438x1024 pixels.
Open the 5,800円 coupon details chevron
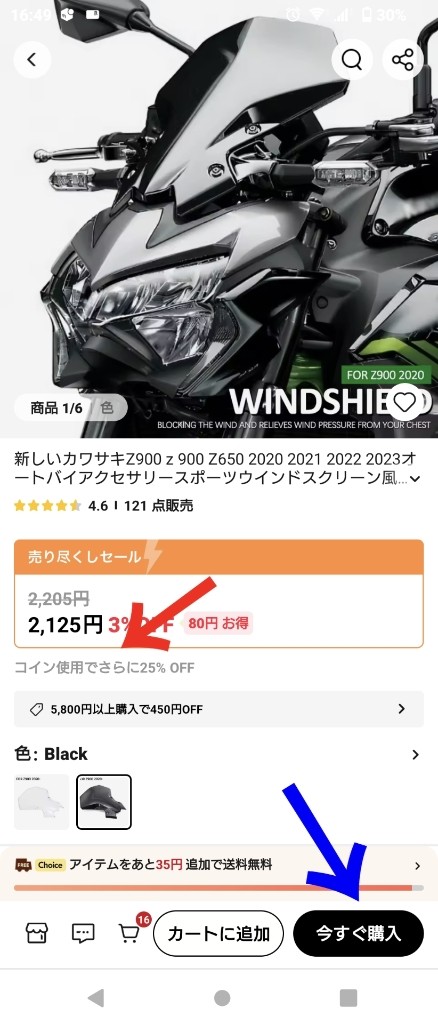tap(401, 709)
